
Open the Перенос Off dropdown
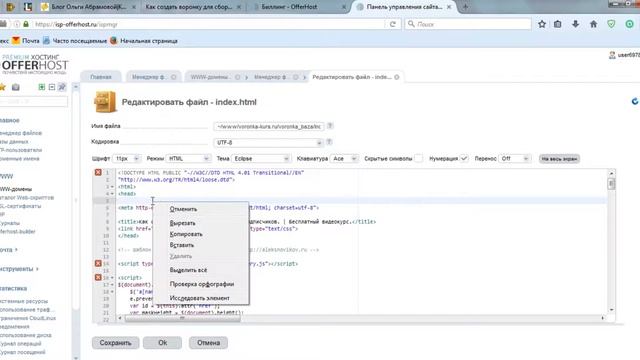514,158
